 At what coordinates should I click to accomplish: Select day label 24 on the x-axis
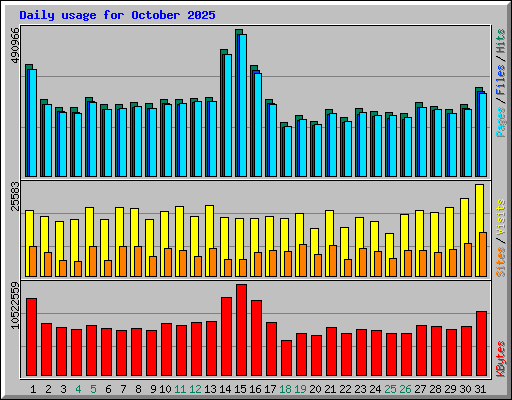coord(375,389)
